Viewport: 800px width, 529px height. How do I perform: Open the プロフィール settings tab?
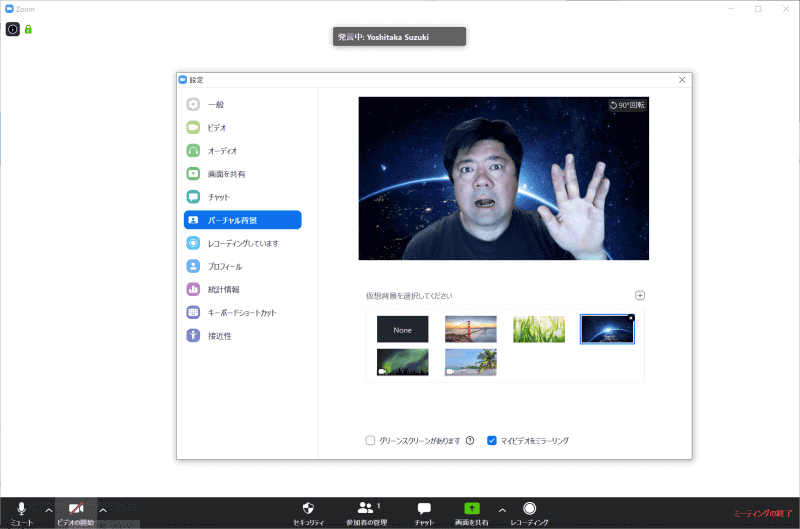(242, 266)
